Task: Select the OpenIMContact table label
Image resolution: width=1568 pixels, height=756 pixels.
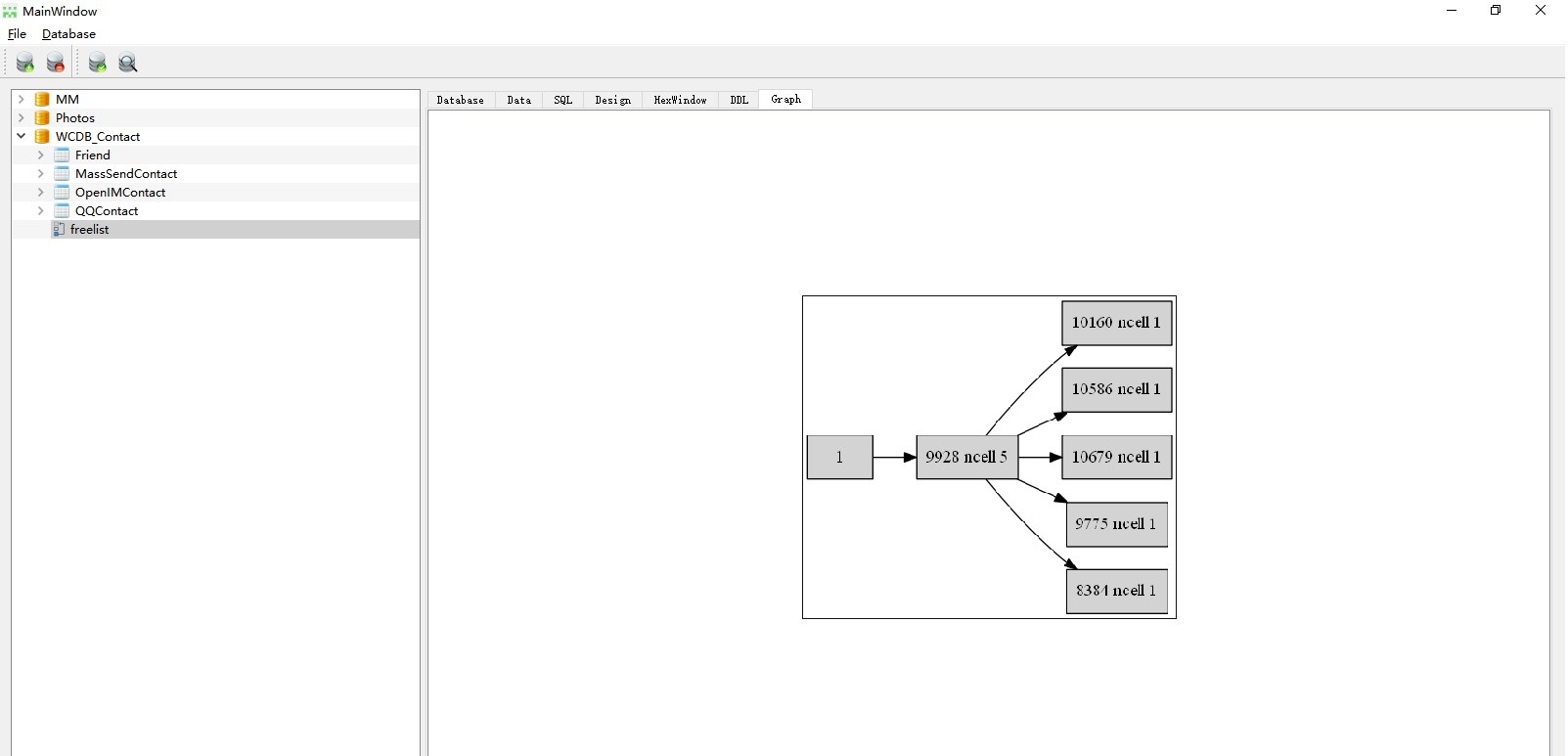Action: pos(120,192)
